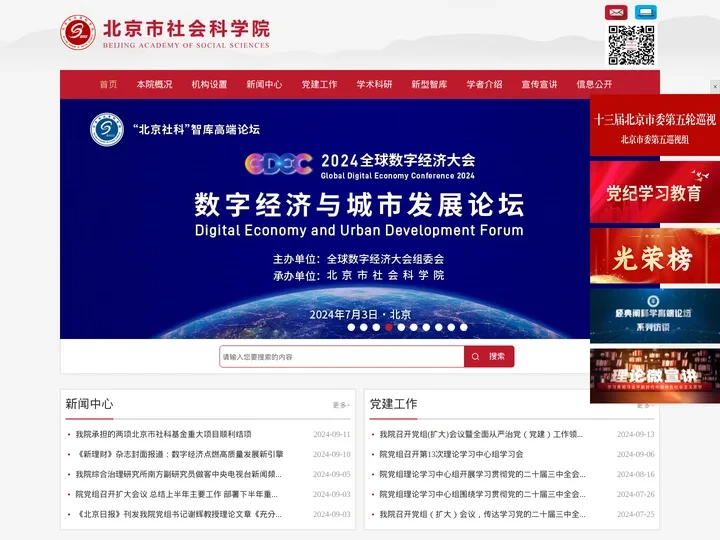Select the eighth carousel slide dot

click(439, 327)
